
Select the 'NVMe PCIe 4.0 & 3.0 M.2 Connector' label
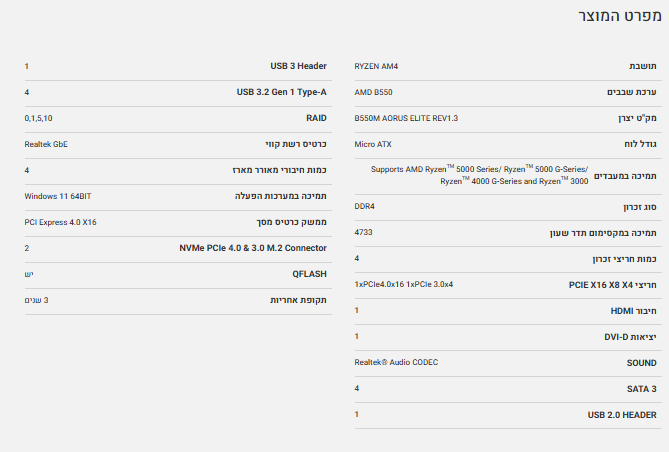point(250,247)
